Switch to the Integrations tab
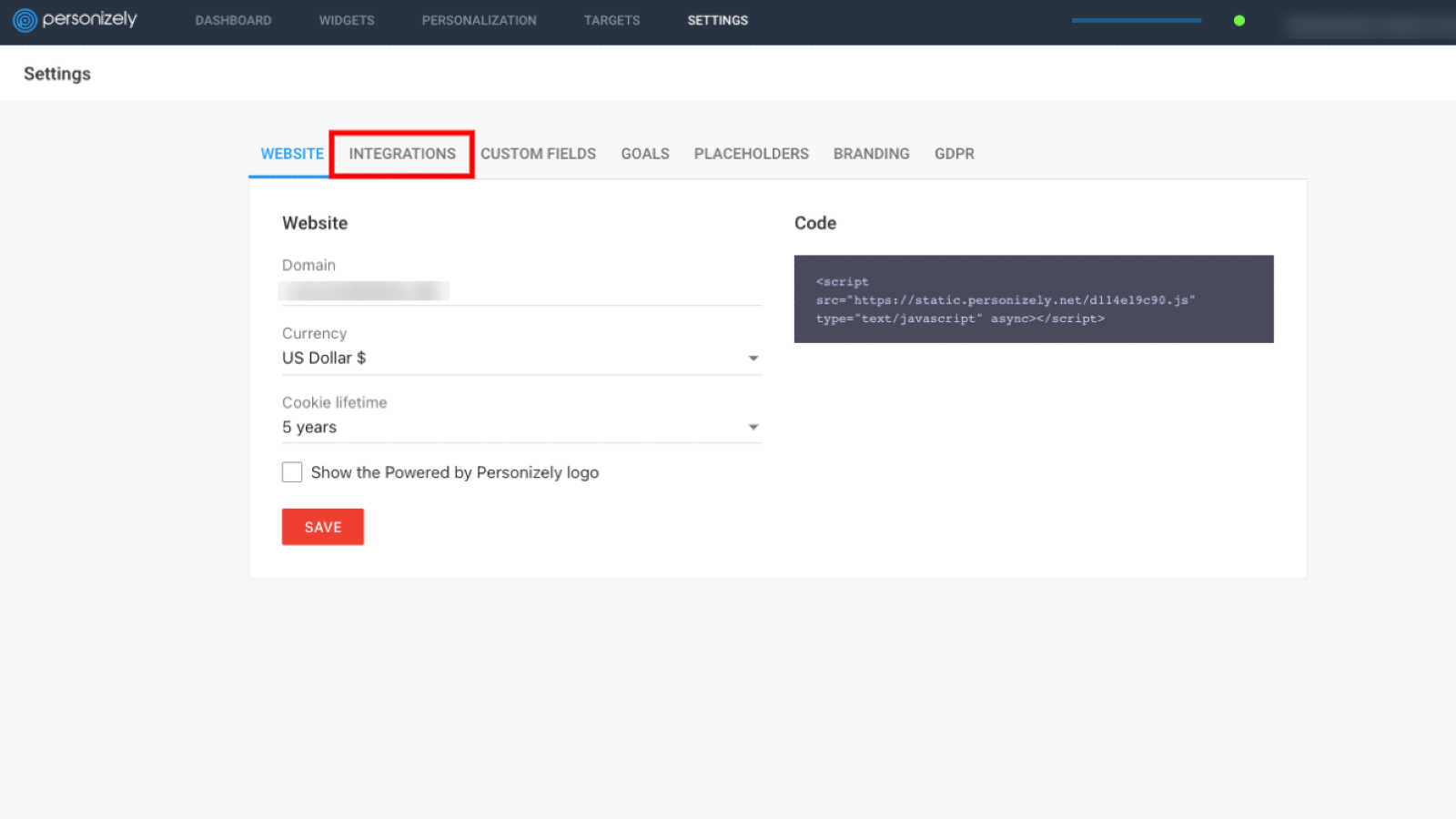The image size is (1456, 819). (402, 154)
